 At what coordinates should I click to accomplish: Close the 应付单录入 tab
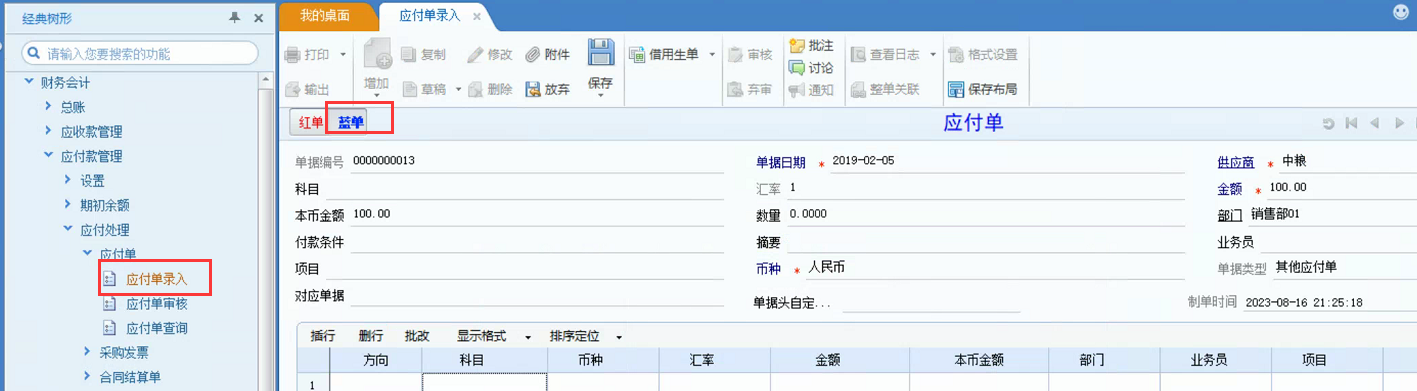click(477, 16)
